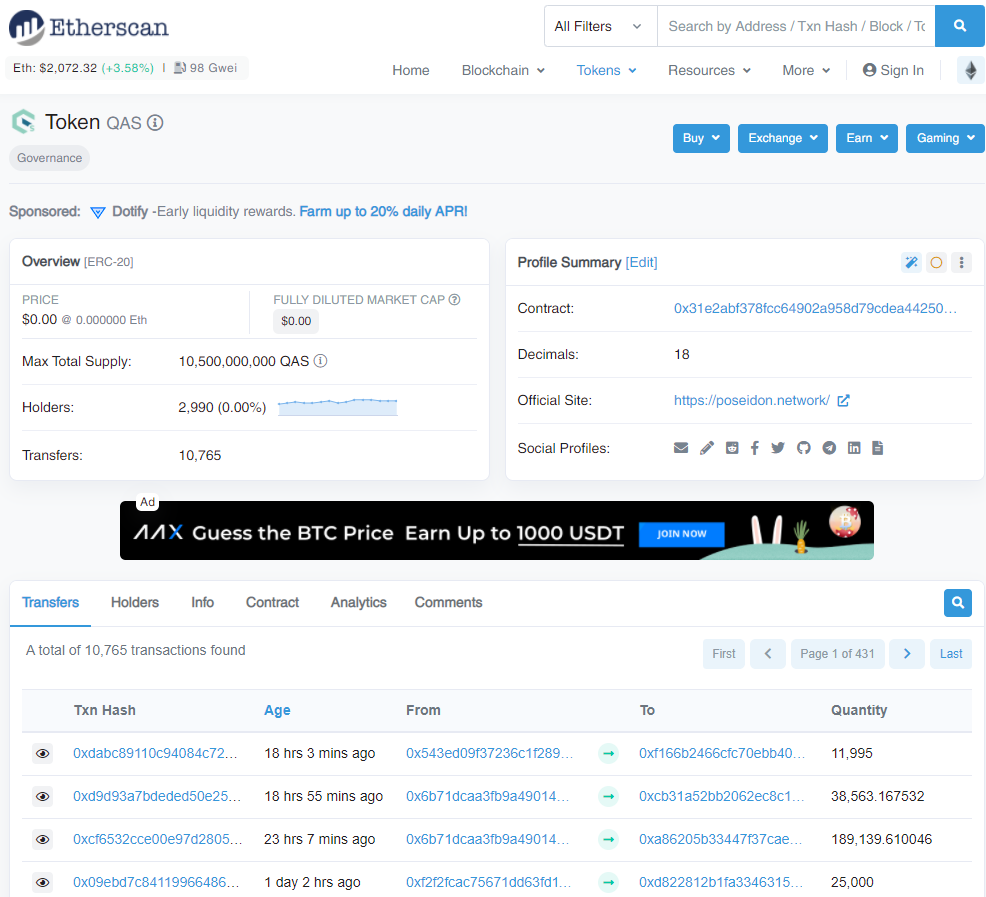986x897 pixels.
Task: Toggle eye icon for txn 0x09ebd7c84119966486
Action: [x=43, y=882]
